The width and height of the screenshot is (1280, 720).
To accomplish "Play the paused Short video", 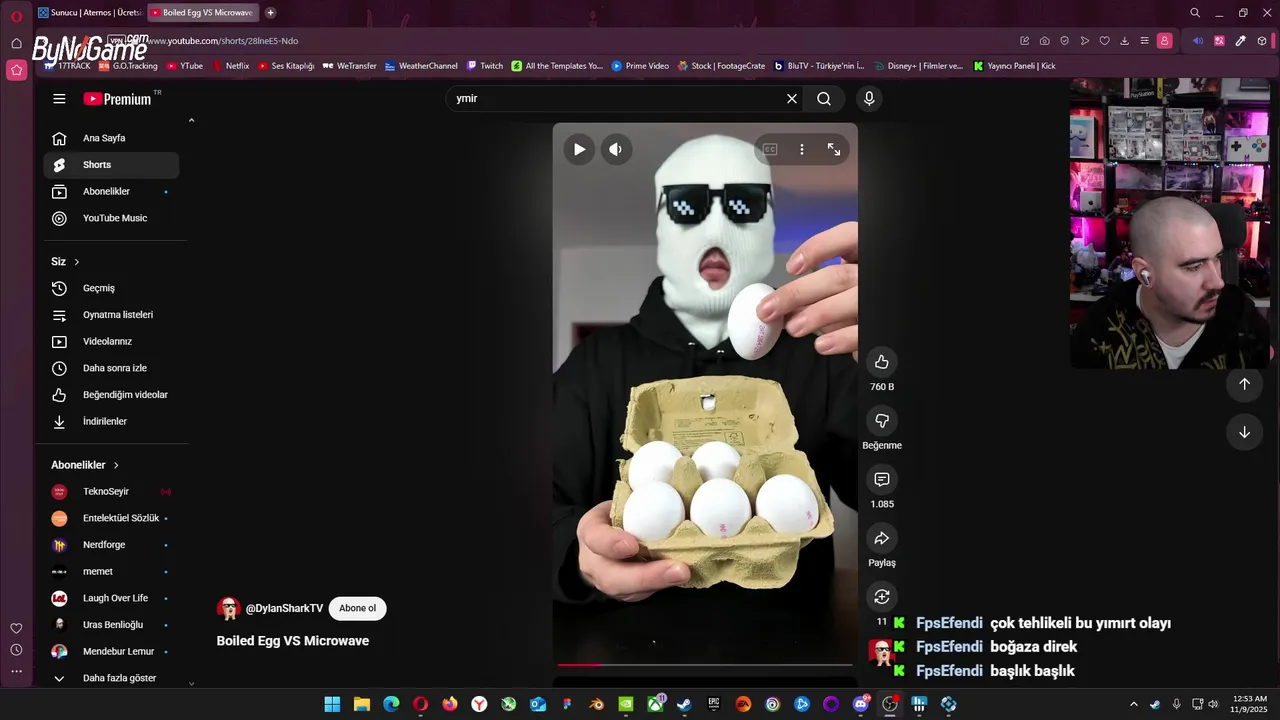I will point(579,149).
